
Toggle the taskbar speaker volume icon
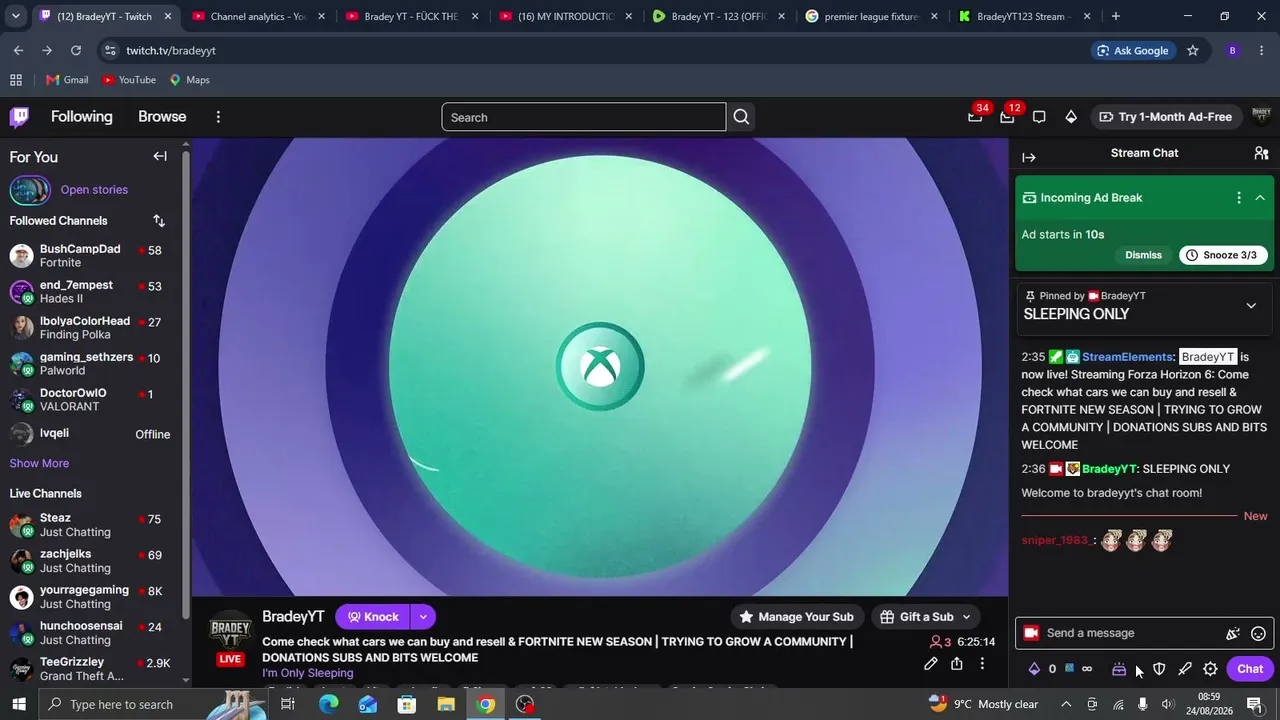[1168, 704]
